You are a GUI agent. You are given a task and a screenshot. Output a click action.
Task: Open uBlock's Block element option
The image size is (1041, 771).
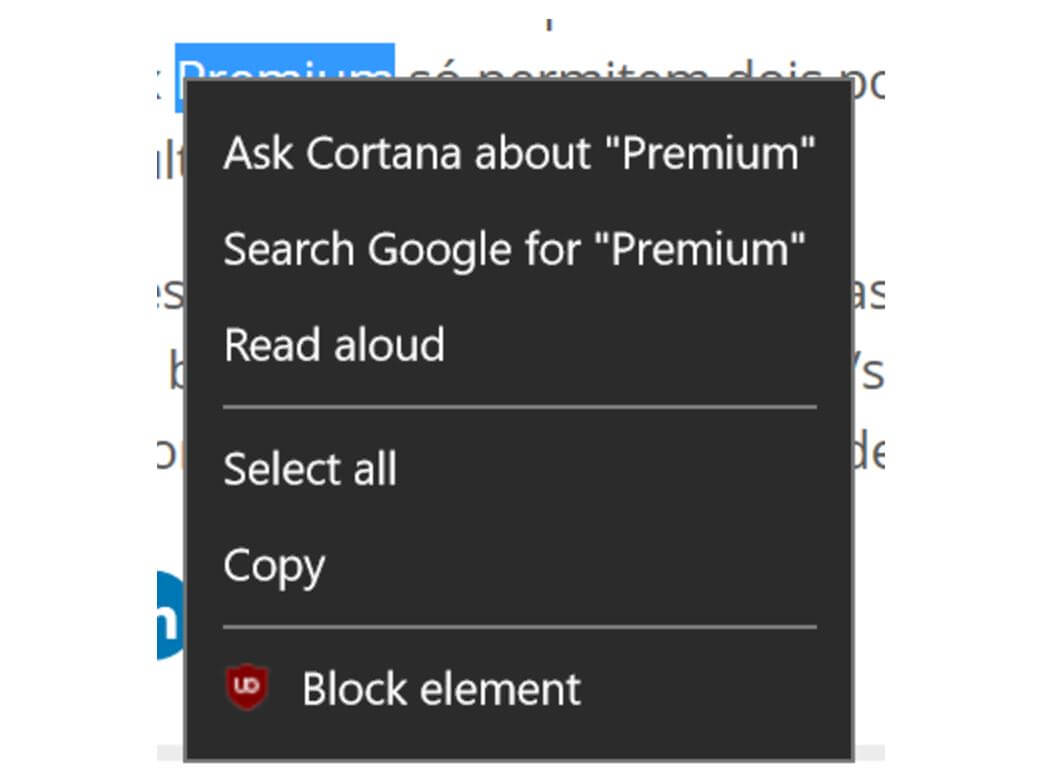click(441, 689)
